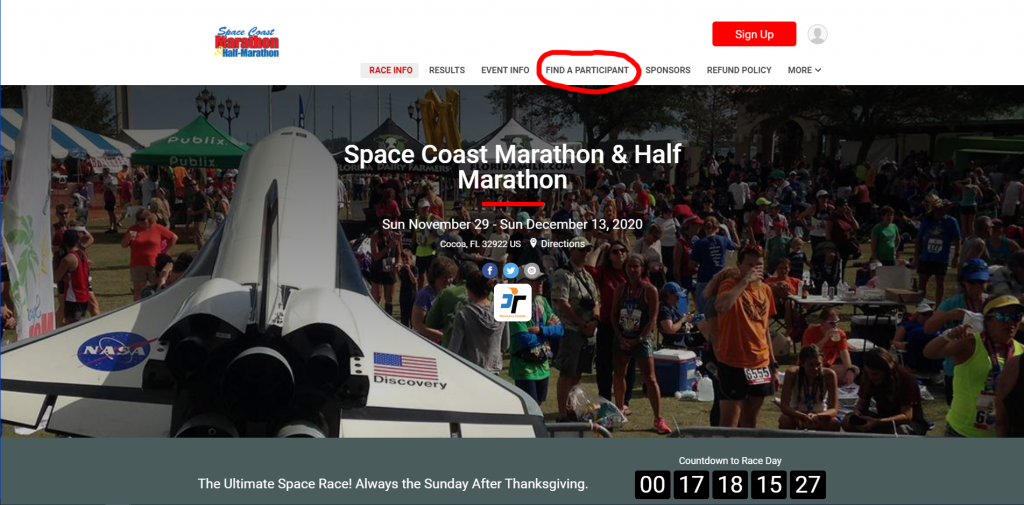
Task: Expand the MORE navigation dropdown
Action: point(804,70)
